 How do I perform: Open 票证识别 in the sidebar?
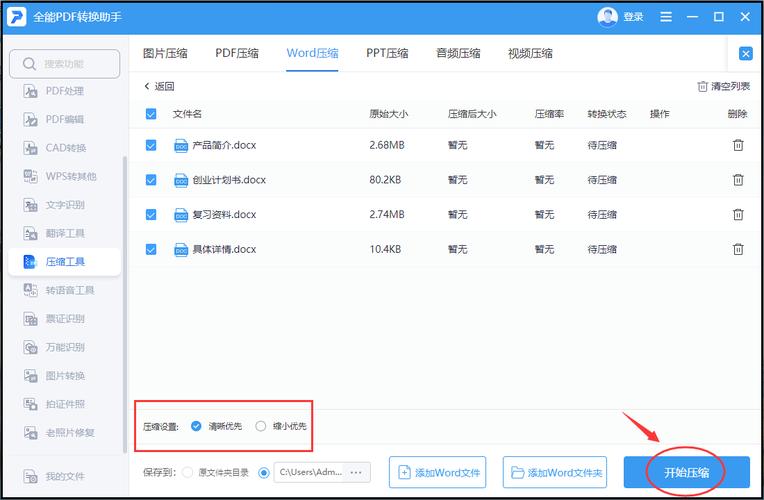coord(54,319)
